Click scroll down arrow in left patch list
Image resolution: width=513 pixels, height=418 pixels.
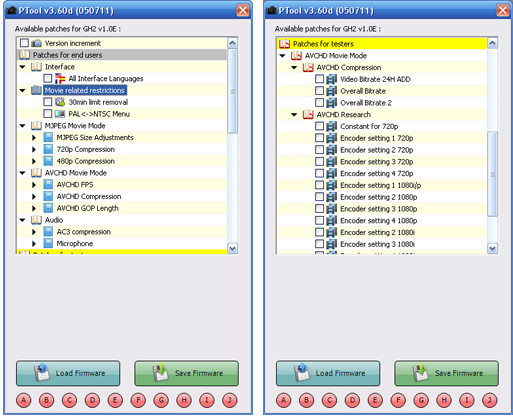click(232, 248)
